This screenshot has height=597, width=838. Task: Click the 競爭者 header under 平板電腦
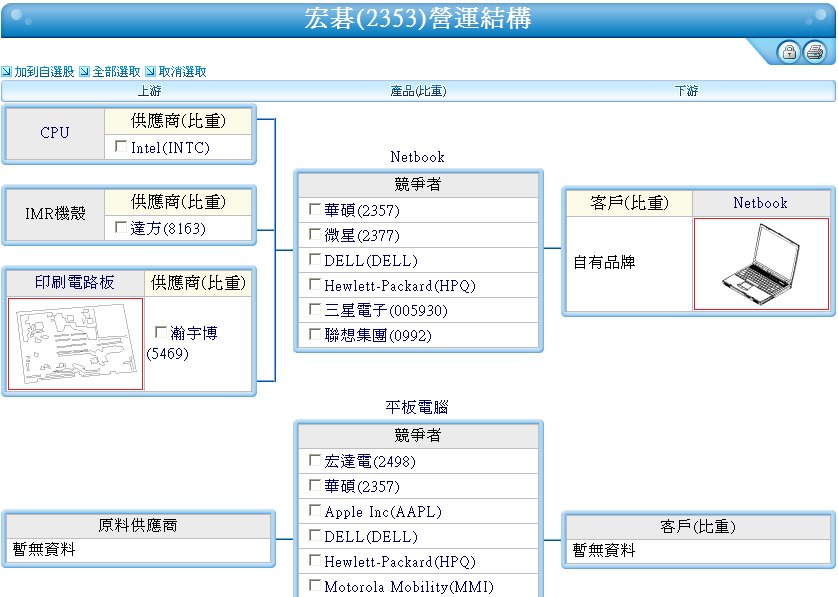418,436
